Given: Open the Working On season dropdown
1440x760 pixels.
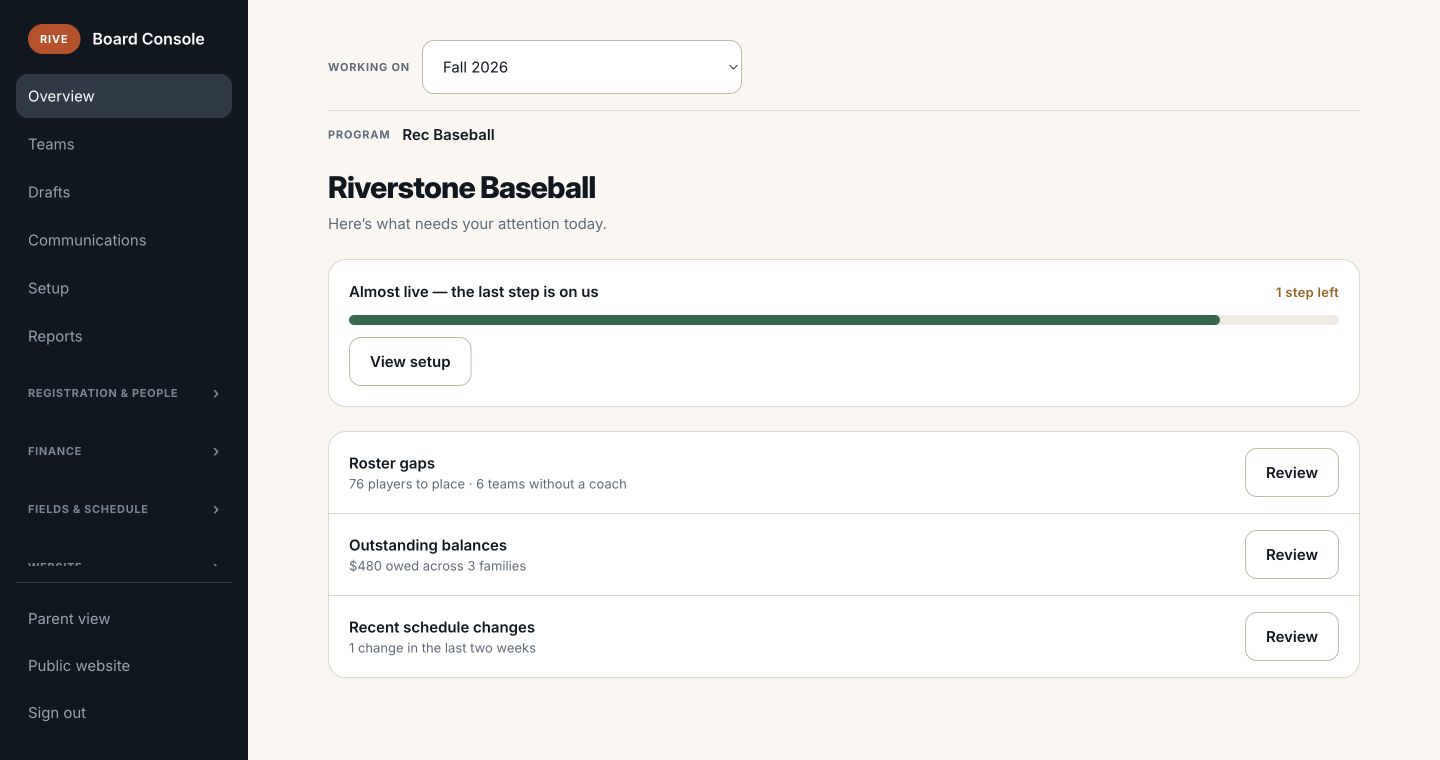Looking at the screenshot, I should pos(582,67).
